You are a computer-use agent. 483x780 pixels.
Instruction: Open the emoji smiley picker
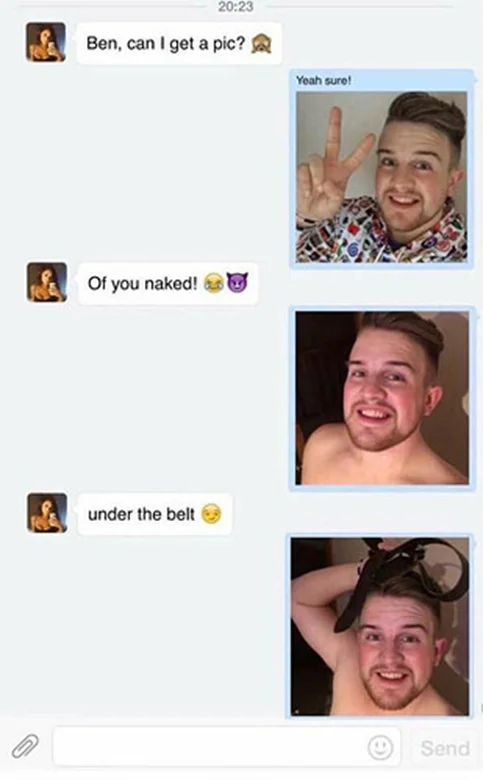click(380, 747)
